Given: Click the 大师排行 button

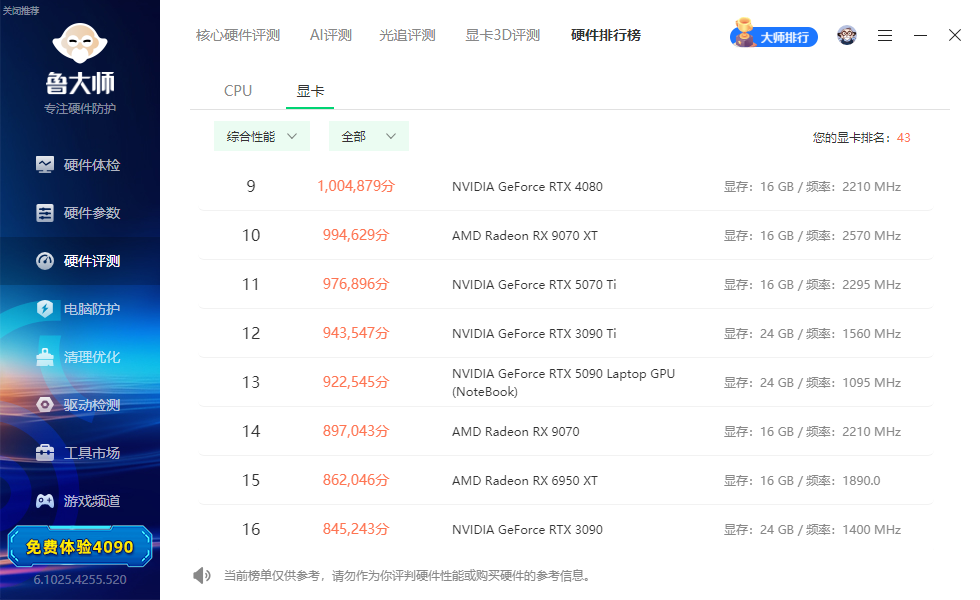Looking at the screenshot, I should point(774,36).
